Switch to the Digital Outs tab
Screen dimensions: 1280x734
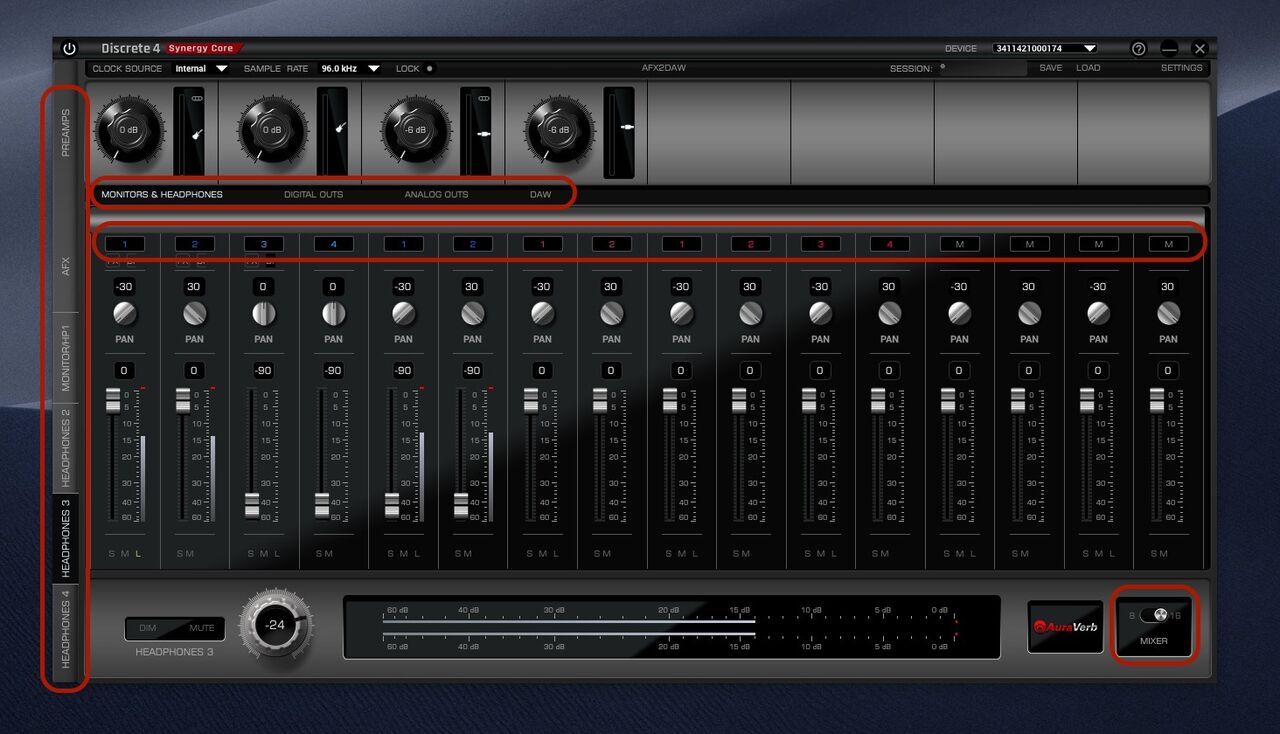[x=313, y=194]
